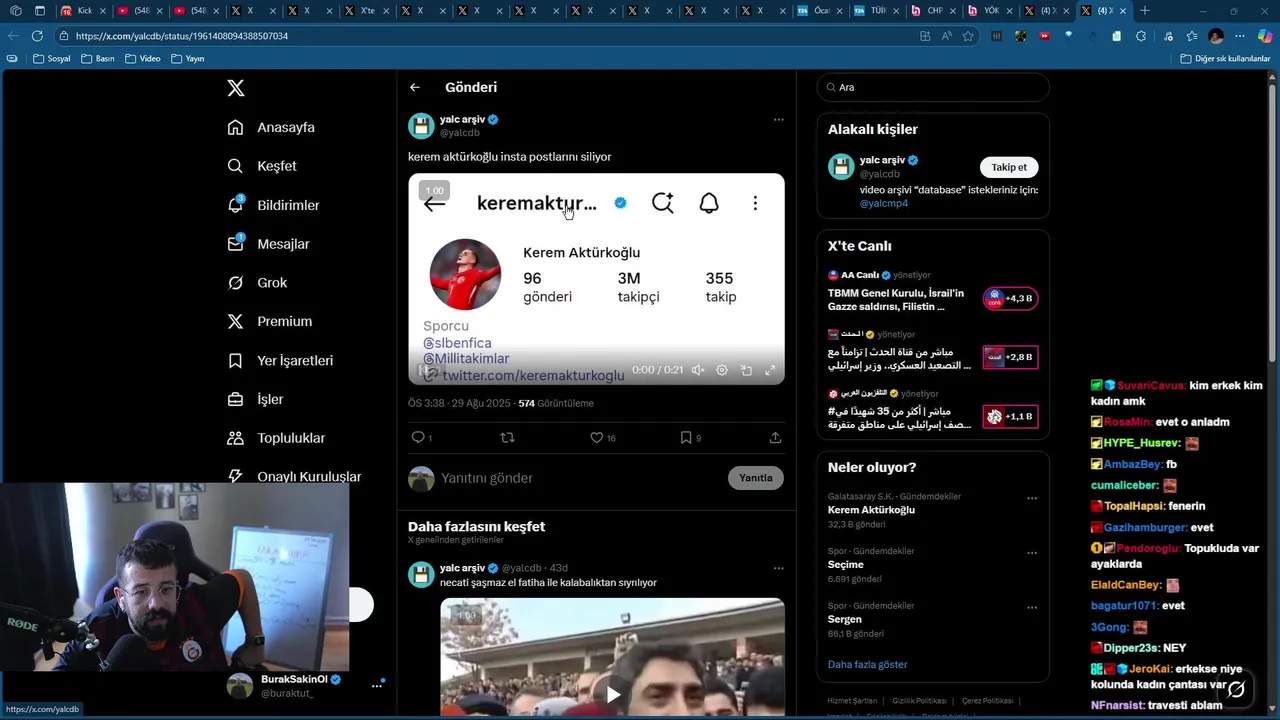Click Hizmet Şartları footer link
Image resolution: width=1280 pixels, height=720 pixels.
pyautogui.click(x=852, y=701)
